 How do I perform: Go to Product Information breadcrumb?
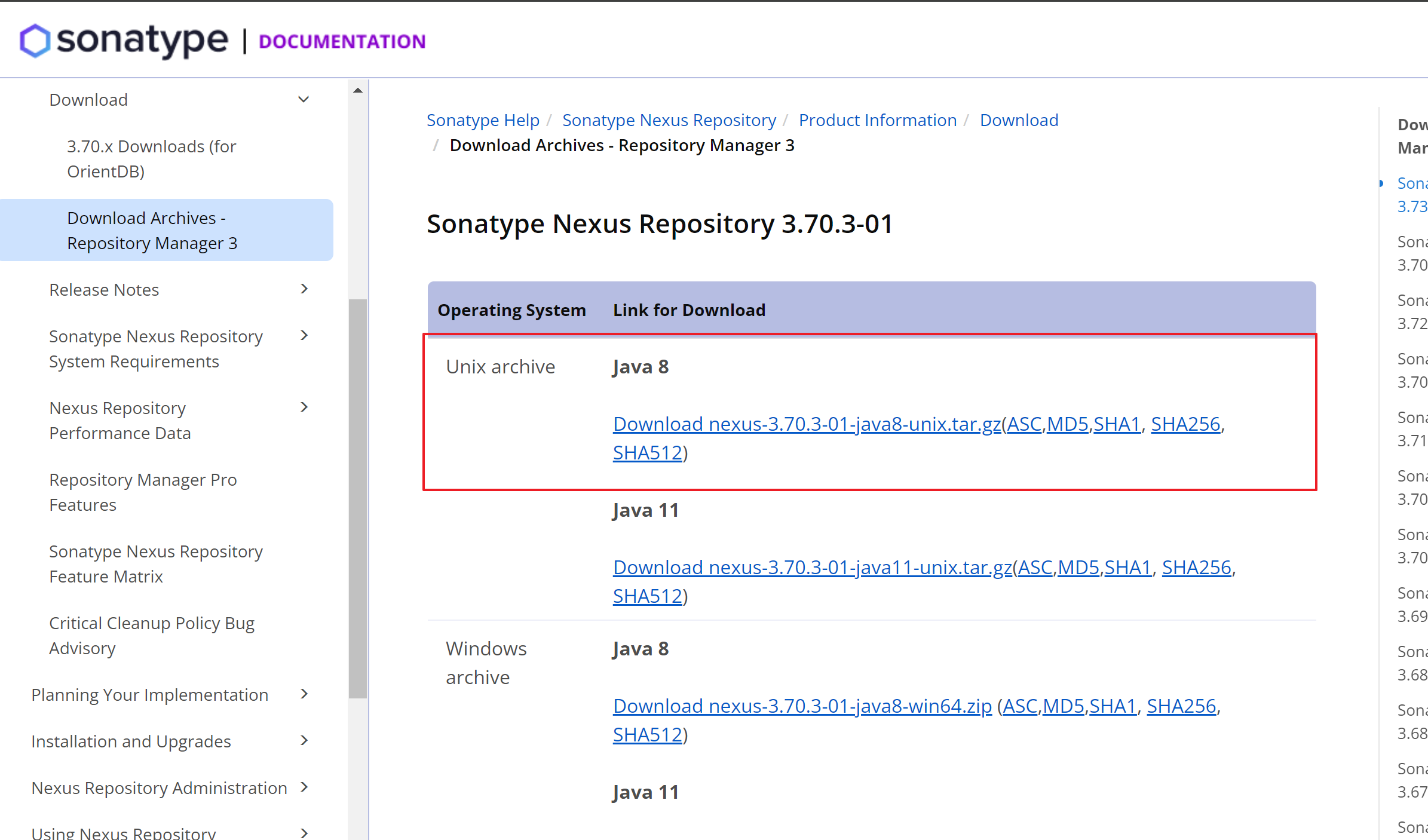(x=877, y=120)
